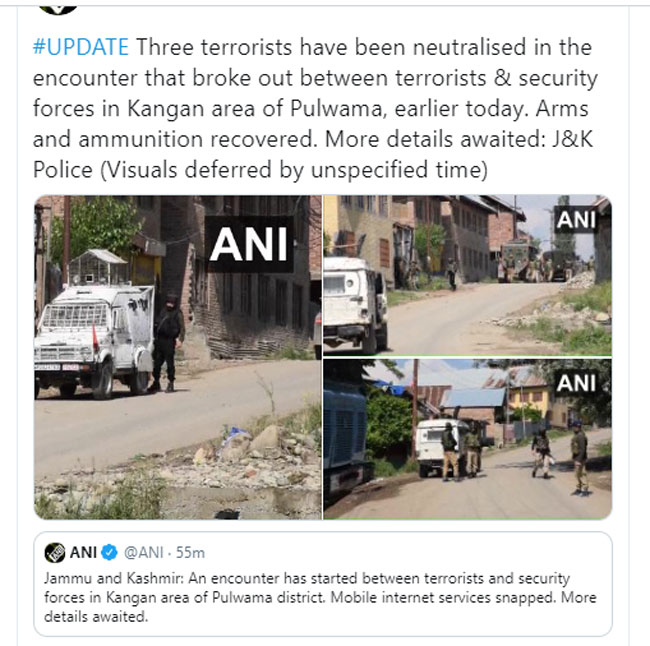This screenshot has height=646, width=650.
Task: Click the ANI avatar icon in quoted tweet
Action: (x=55, y=553)
